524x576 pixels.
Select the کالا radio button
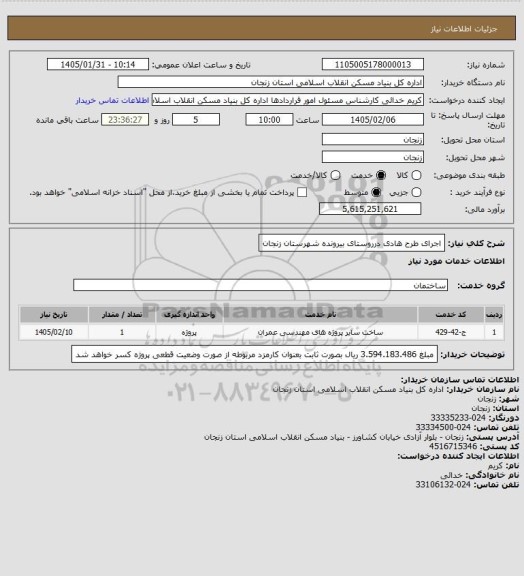click(x=416, y=176)
